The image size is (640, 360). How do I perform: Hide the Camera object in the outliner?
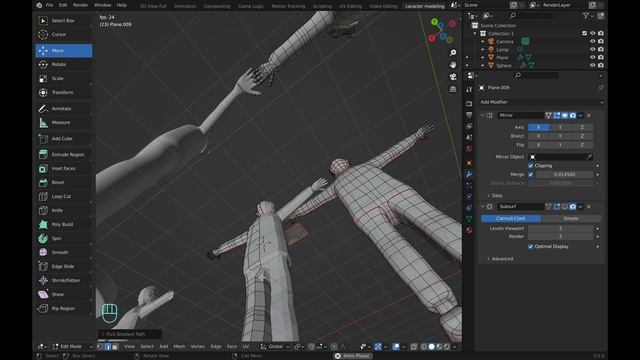(x=593, y=41)
